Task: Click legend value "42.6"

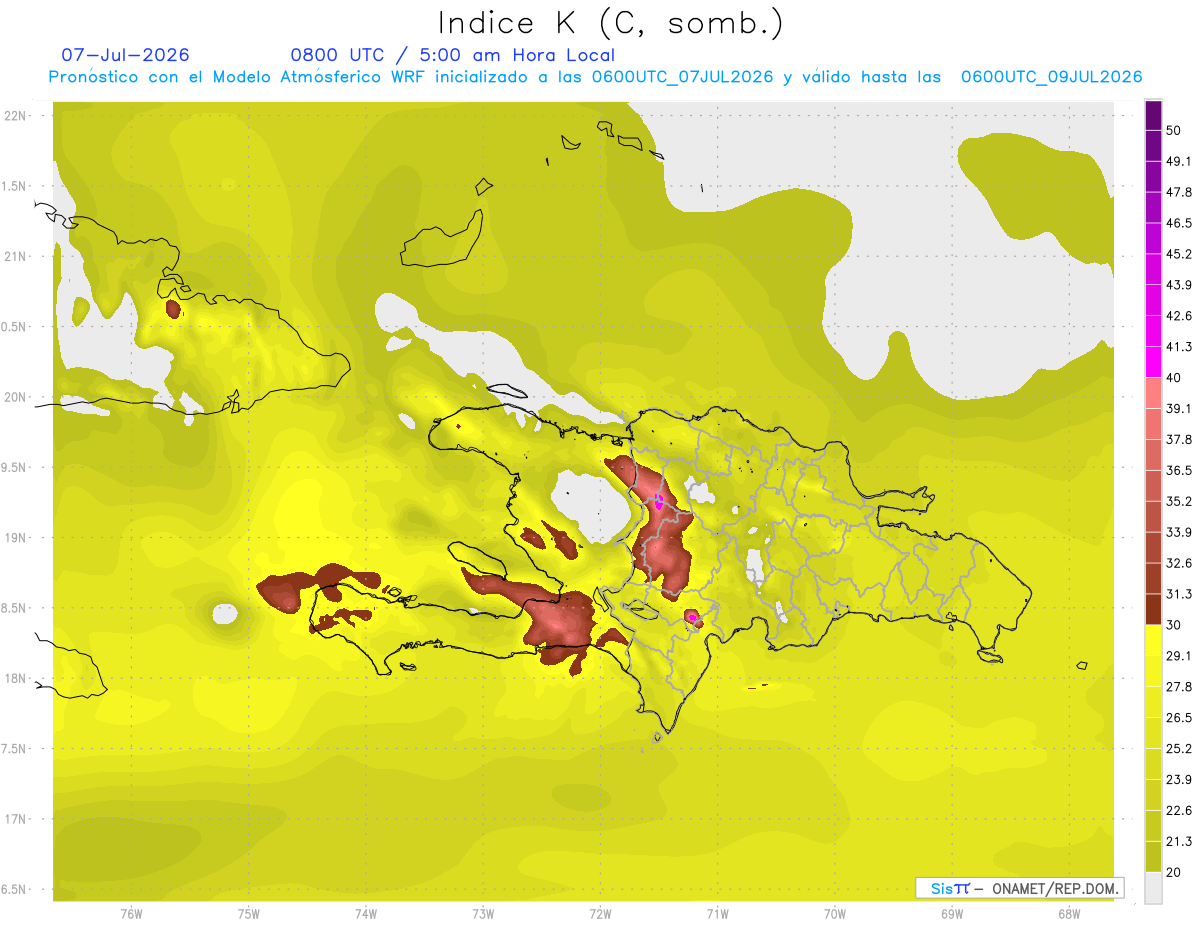Action: [x=1179, y=316]
